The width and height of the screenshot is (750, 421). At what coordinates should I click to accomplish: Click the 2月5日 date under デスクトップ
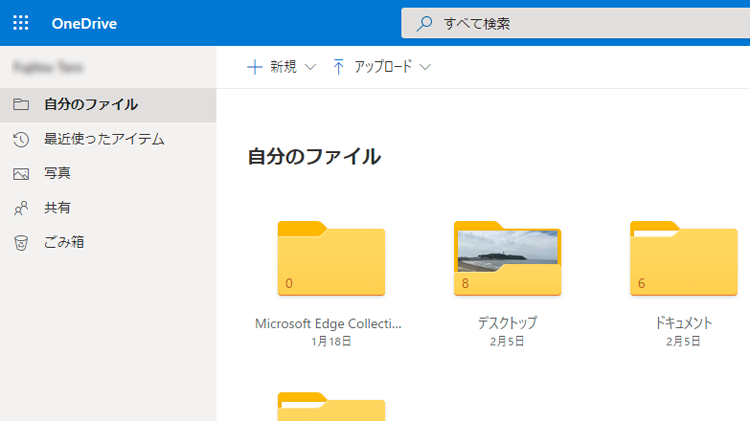[x=507, y=342]
